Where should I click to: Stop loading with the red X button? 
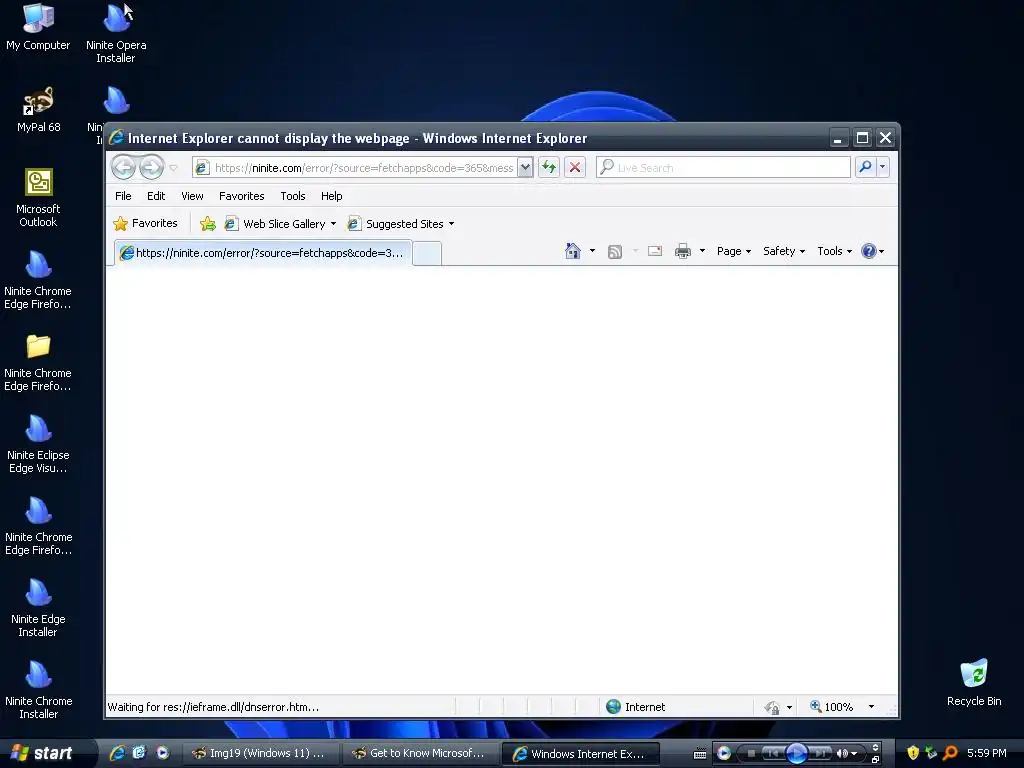pos(575,168)
